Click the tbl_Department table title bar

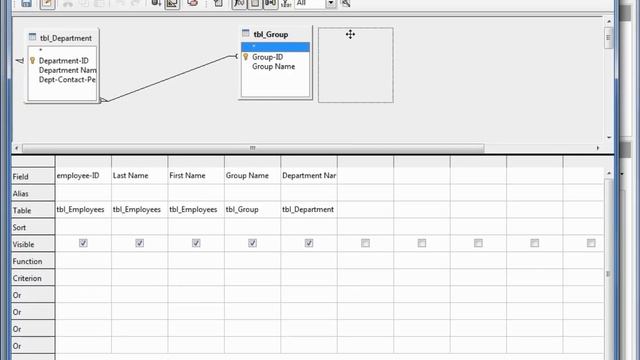tap(62, 38)
